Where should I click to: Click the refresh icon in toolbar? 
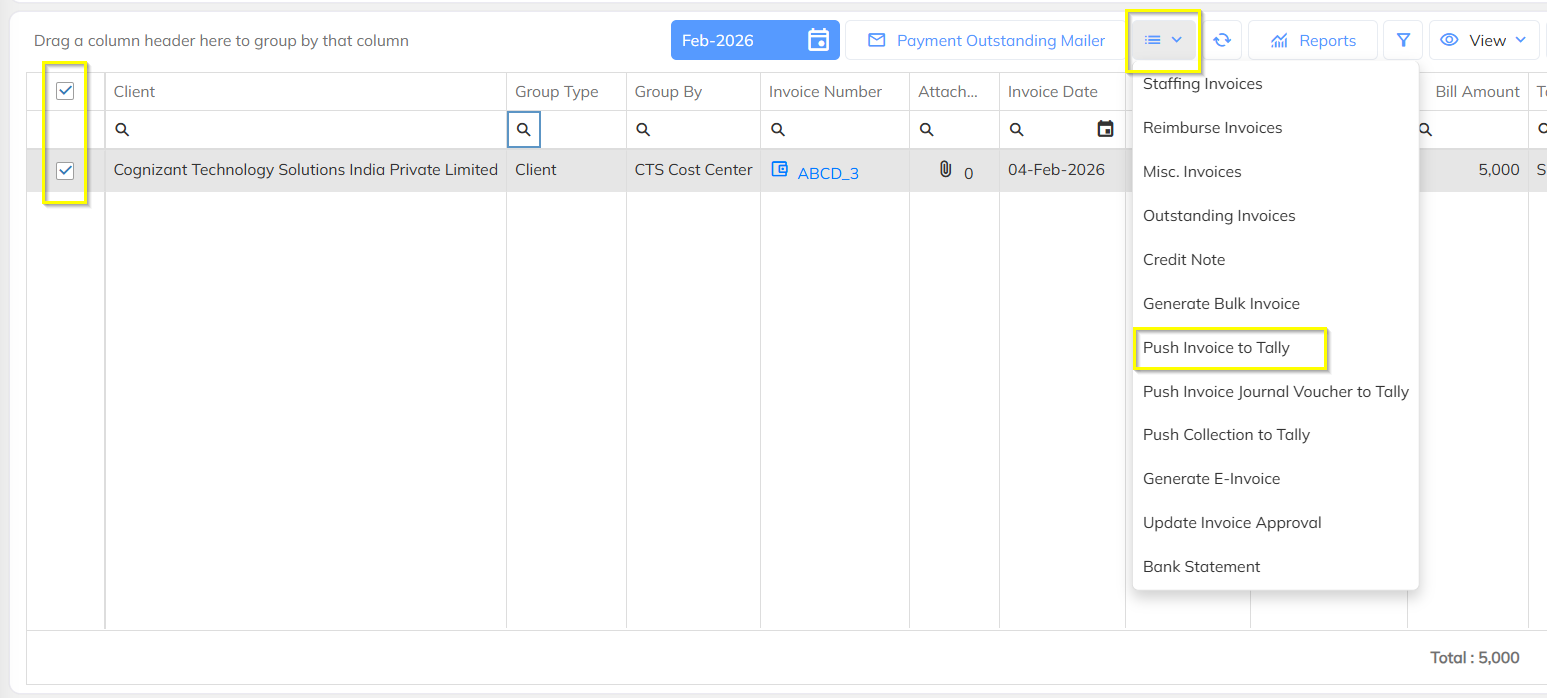pos(1222,41)
